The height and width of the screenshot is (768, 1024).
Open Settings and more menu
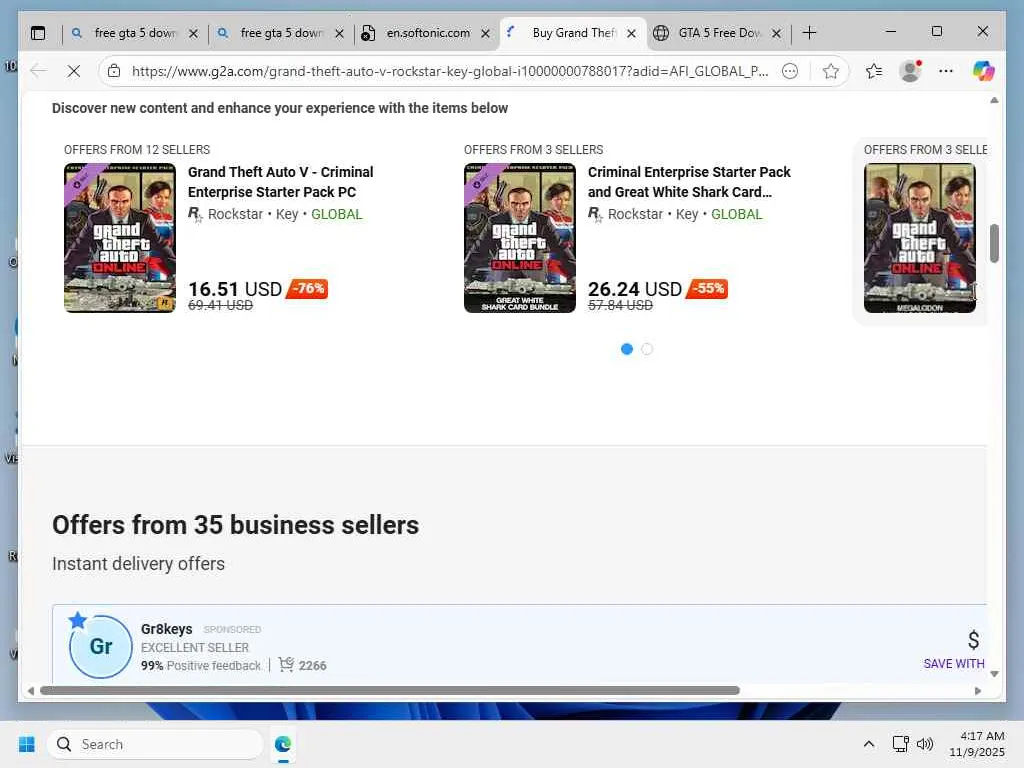tap(946, 71)
